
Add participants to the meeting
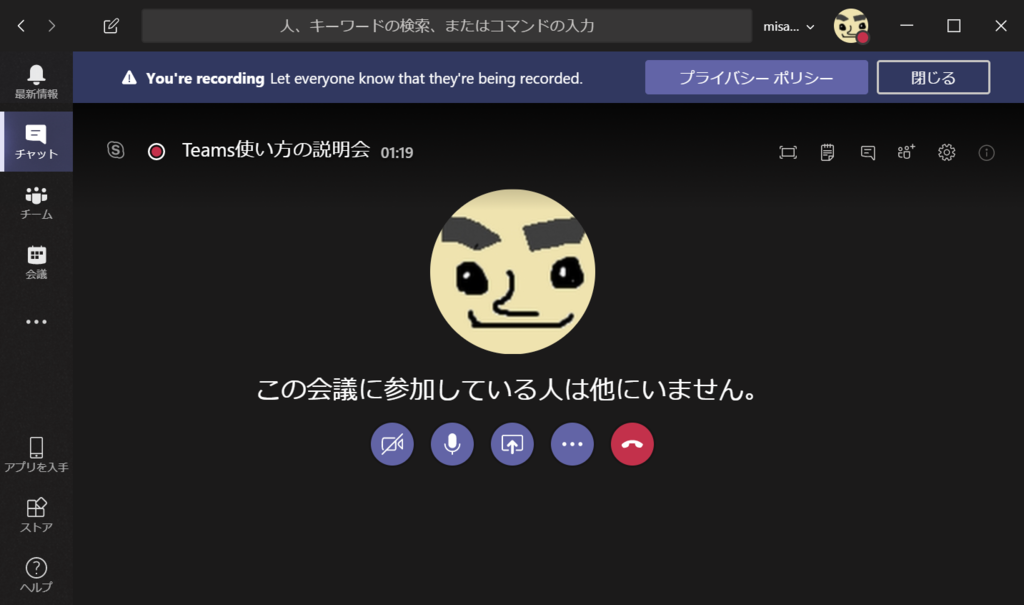coord(905,152)
